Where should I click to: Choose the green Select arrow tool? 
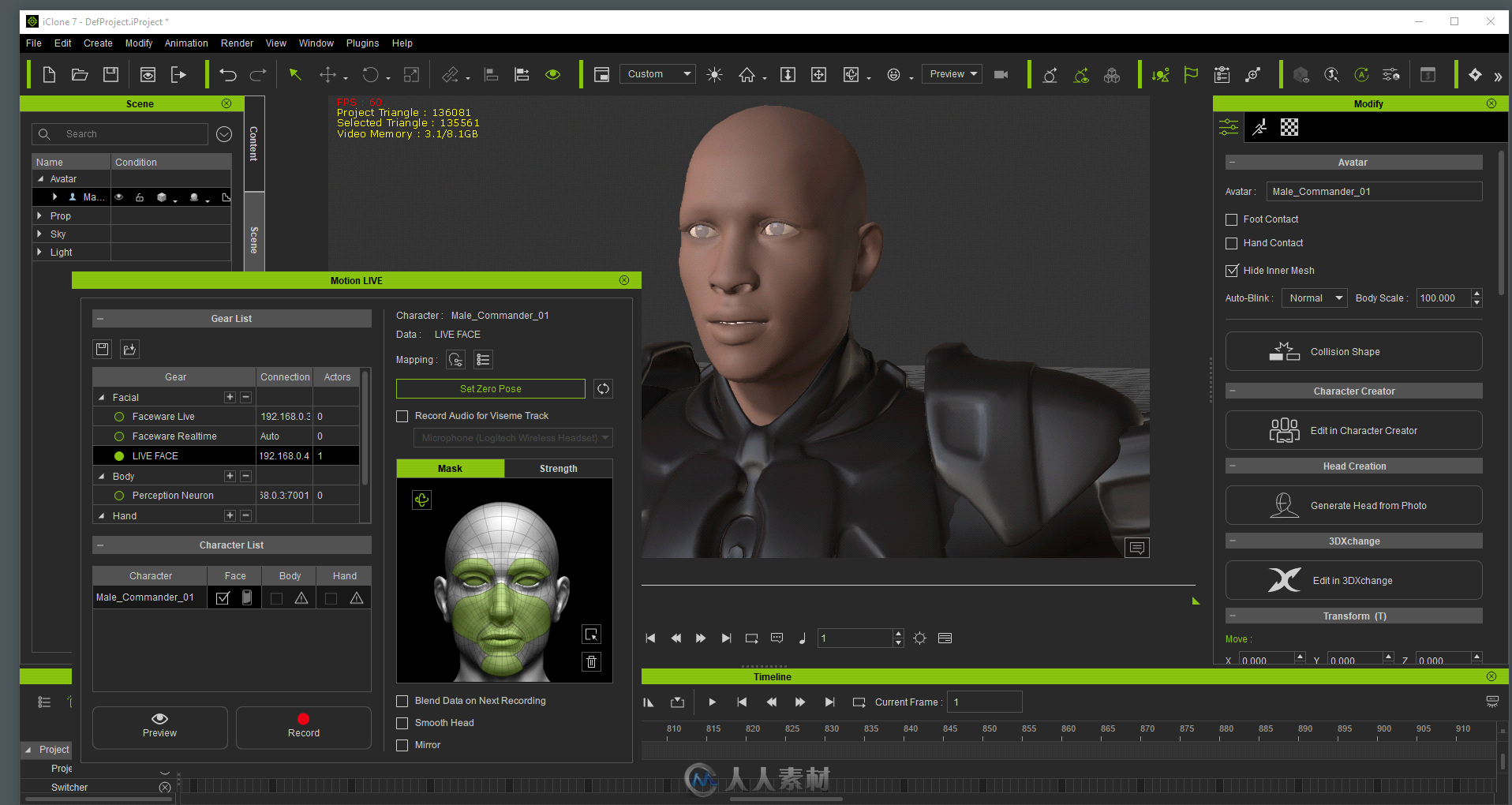(x=295, y=74)
